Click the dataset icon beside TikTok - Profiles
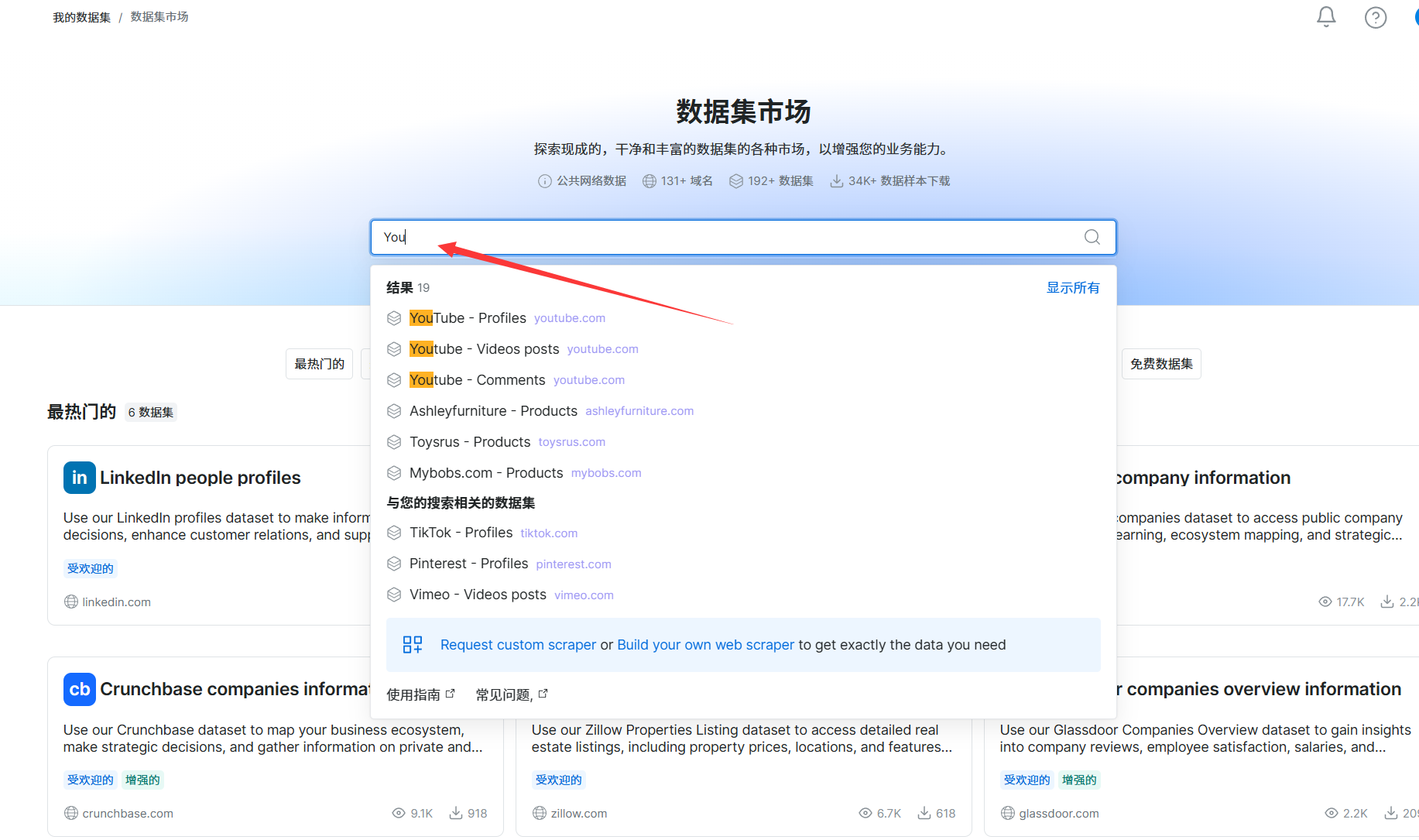Screen dimensions: 1419x840 (394, 533)
